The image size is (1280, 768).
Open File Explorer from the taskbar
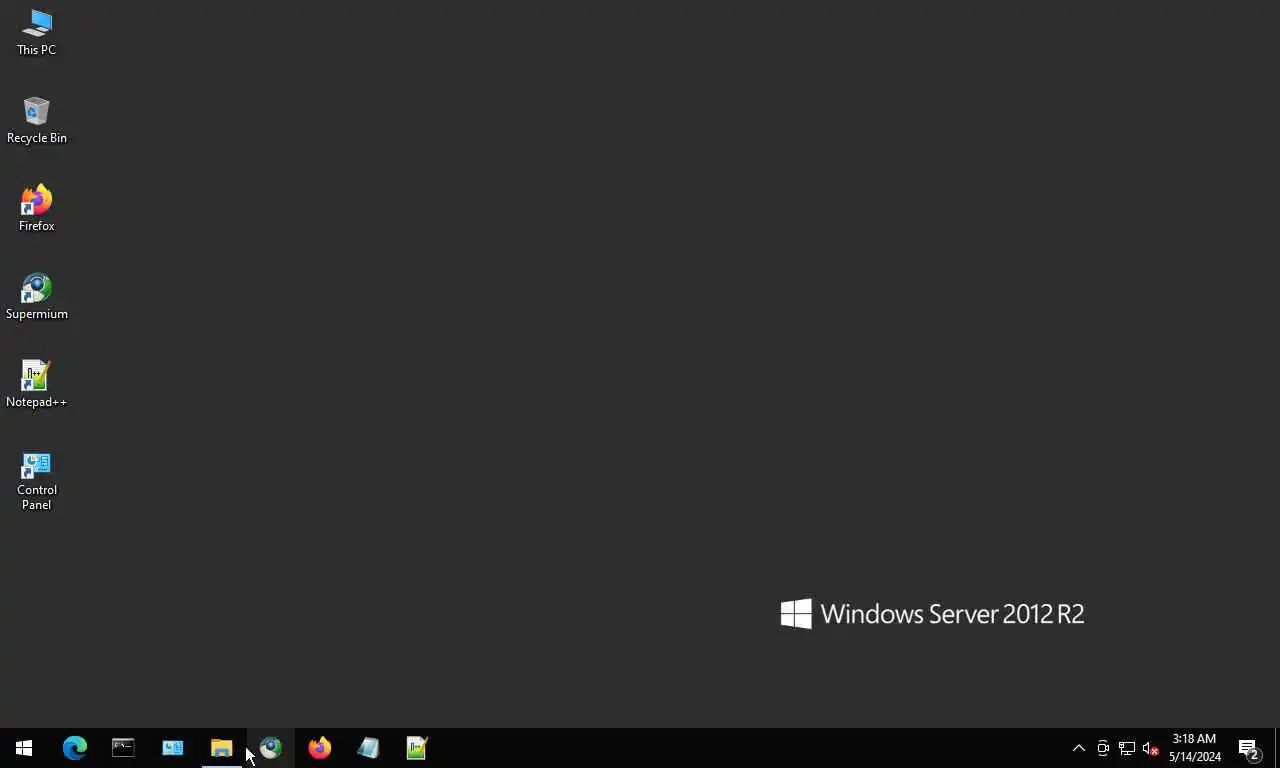tap(221, 748)
